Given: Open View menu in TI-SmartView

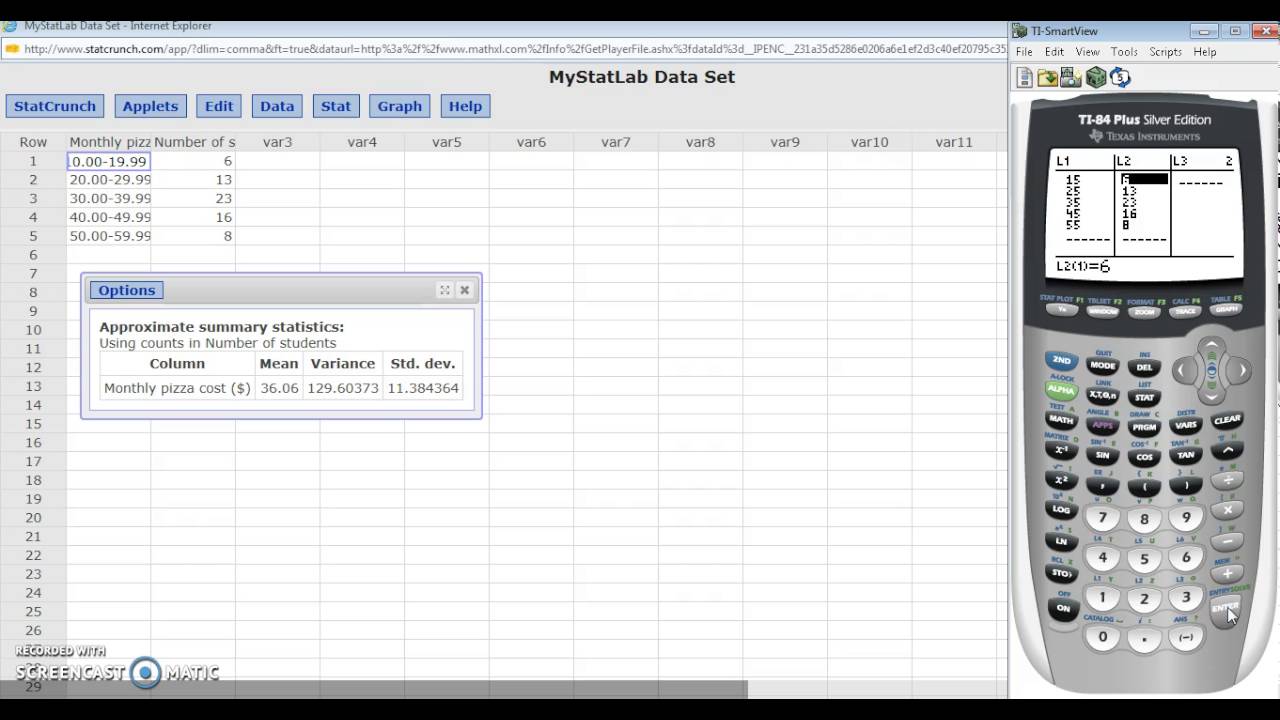Looking at the screenshot, I should click(1088, 52).
